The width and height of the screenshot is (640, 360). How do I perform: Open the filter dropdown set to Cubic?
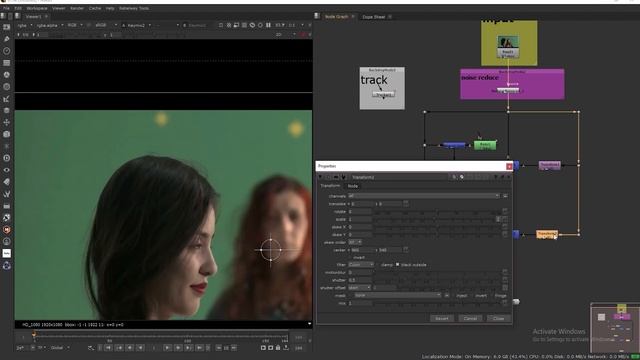point(361,265)
